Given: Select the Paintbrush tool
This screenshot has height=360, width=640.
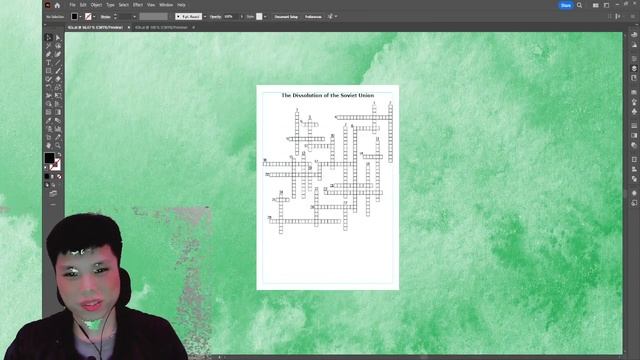Looking at the screenshot, I should [58, 71].
